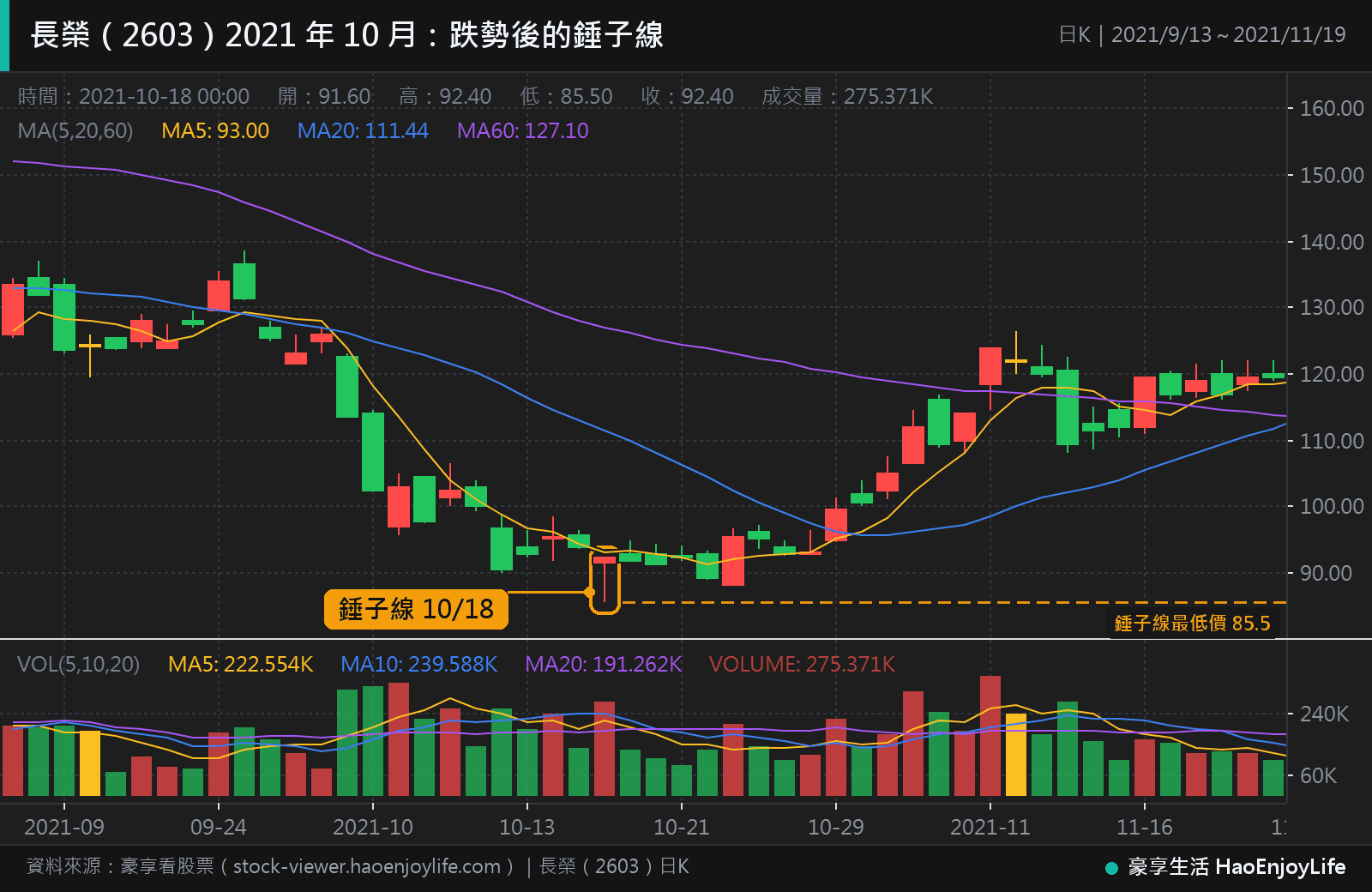Image resolution: width=1372 pixels, height=892 pixels.
Task: Click the low price value 低：85.50
Action: pos(566,96)
